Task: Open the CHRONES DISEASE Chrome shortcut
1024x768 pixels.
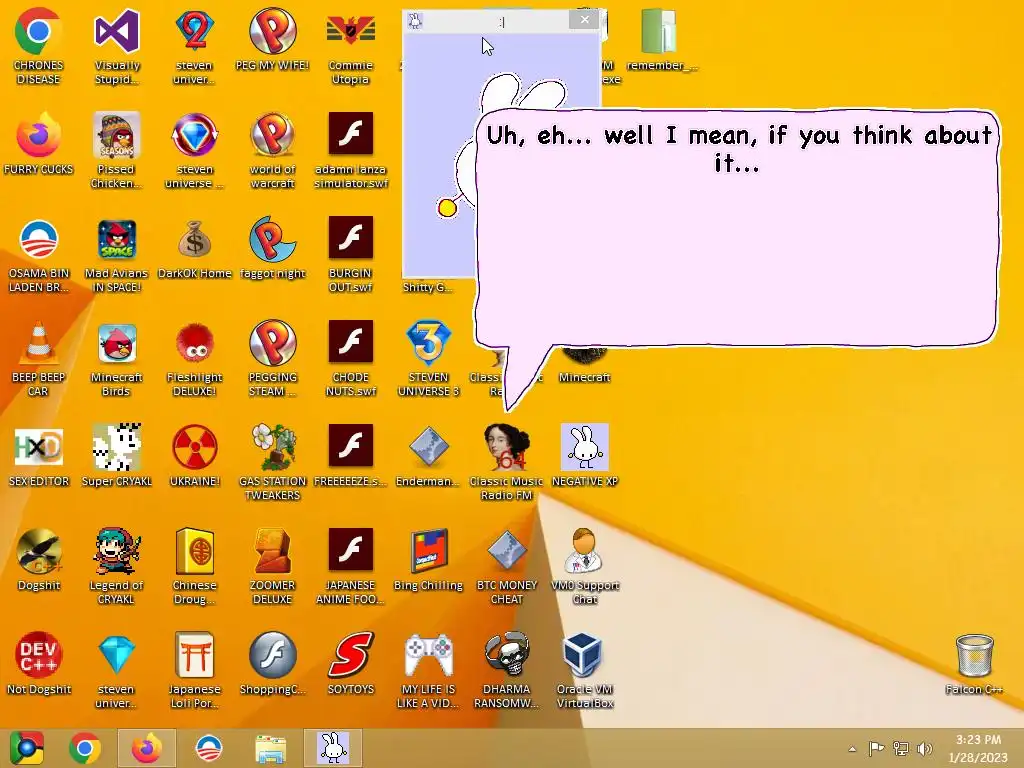Action: pyautogui.click(x=38, y=31)
